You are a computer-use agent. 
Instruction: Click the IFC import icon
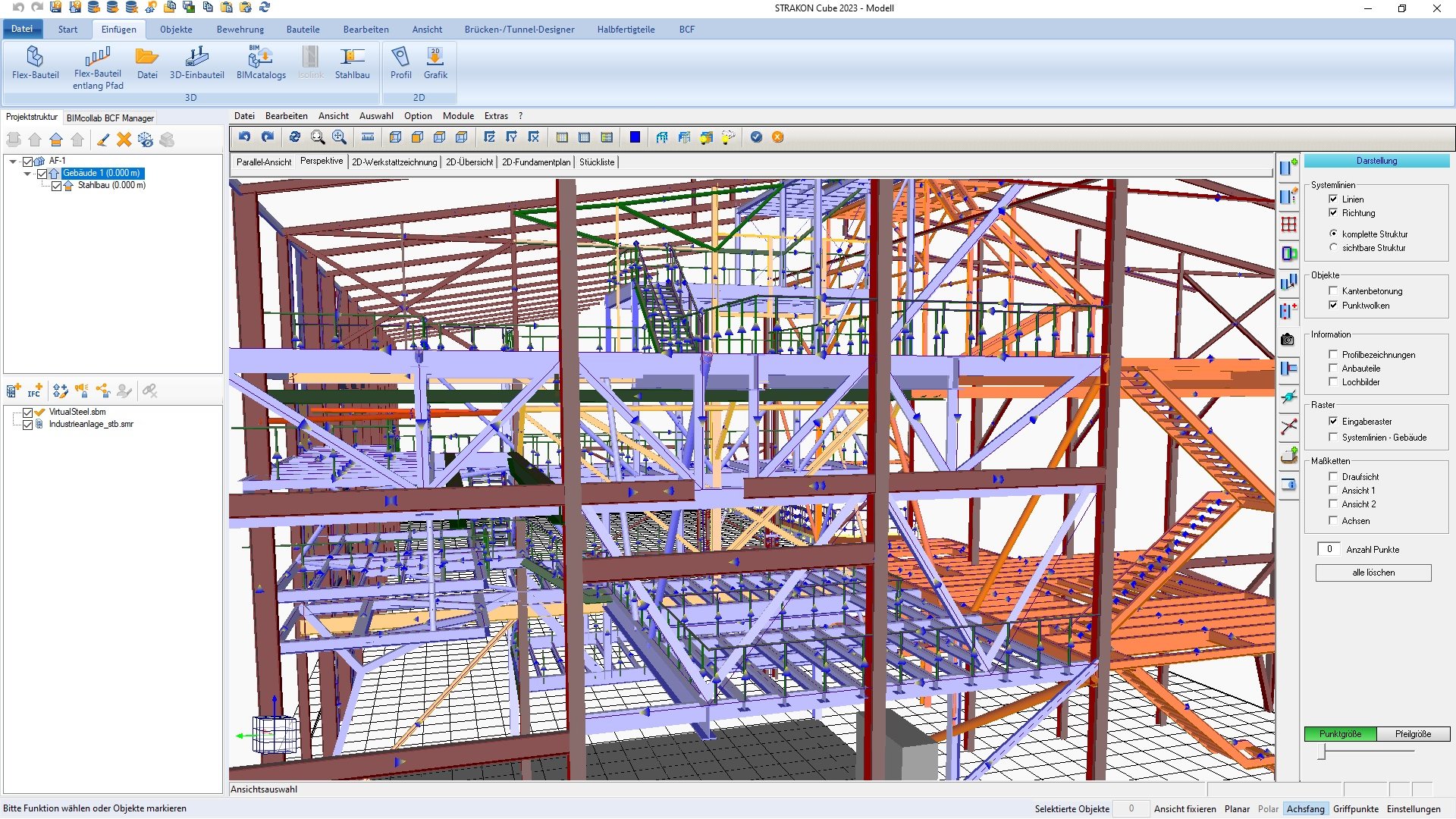click(x=34, y=391)
